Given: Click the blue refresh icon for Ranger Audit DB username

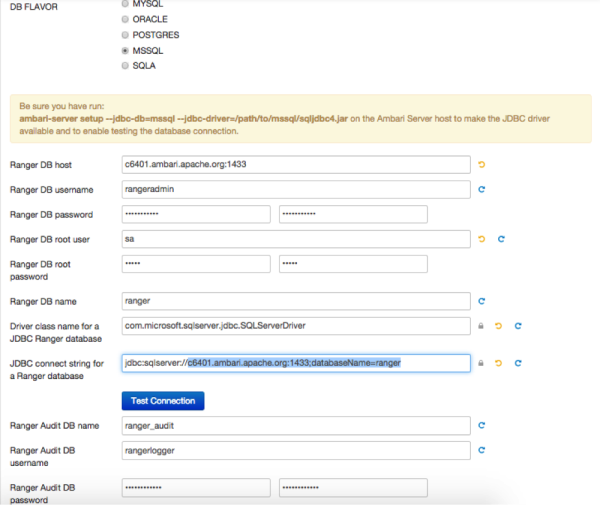Looking at the screenshot, I should tap(481, 450).
